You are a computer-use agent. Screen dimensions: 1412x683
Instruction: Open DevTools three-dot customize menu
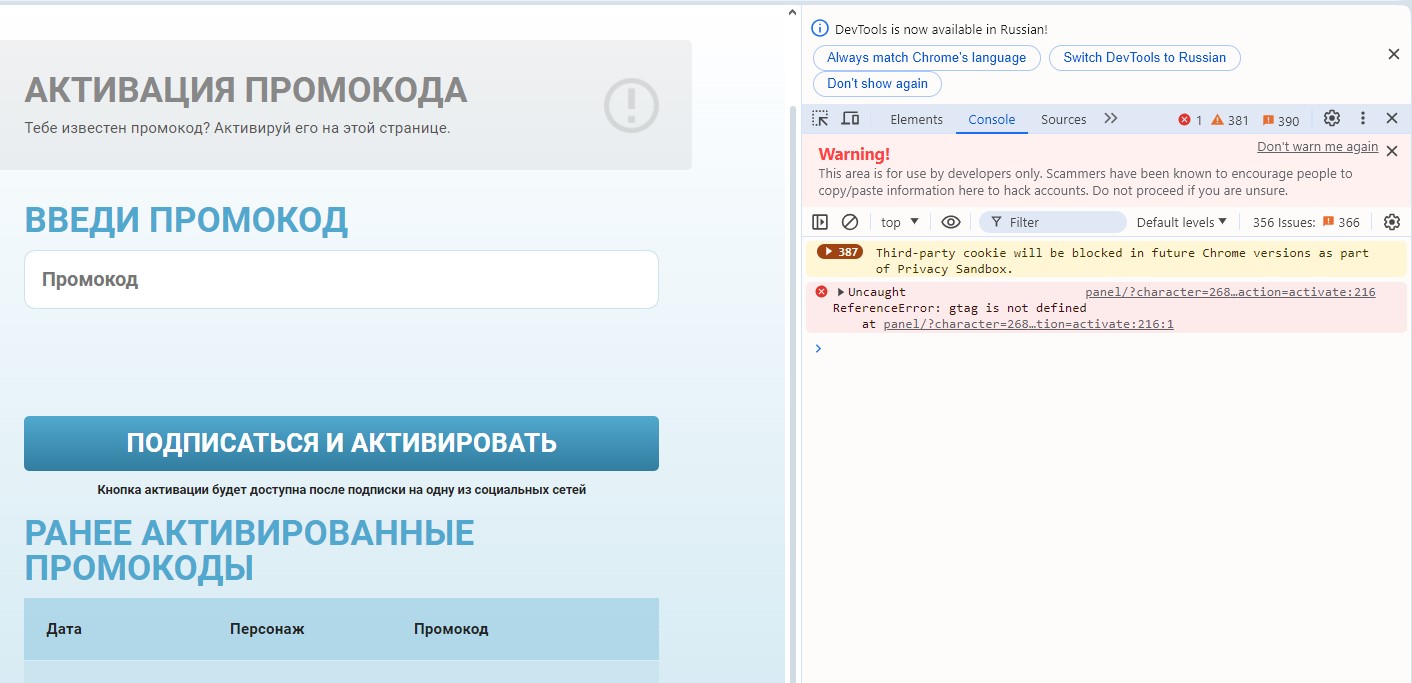click(1362, 119)
